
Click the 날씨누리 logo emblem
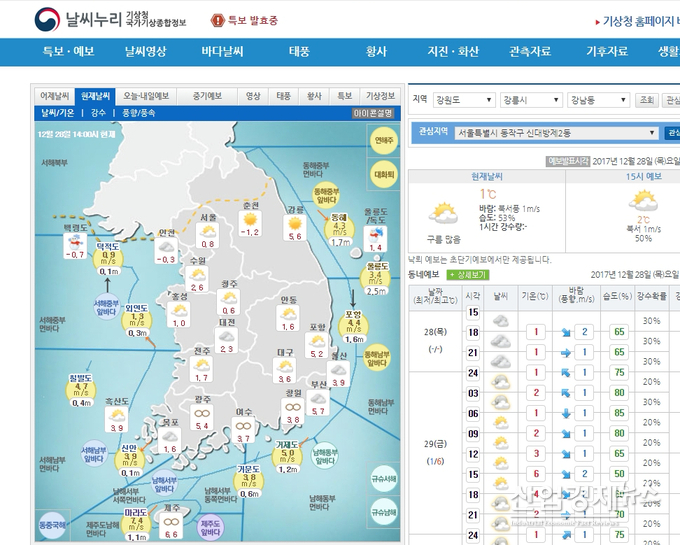click(x=47, y=19)
